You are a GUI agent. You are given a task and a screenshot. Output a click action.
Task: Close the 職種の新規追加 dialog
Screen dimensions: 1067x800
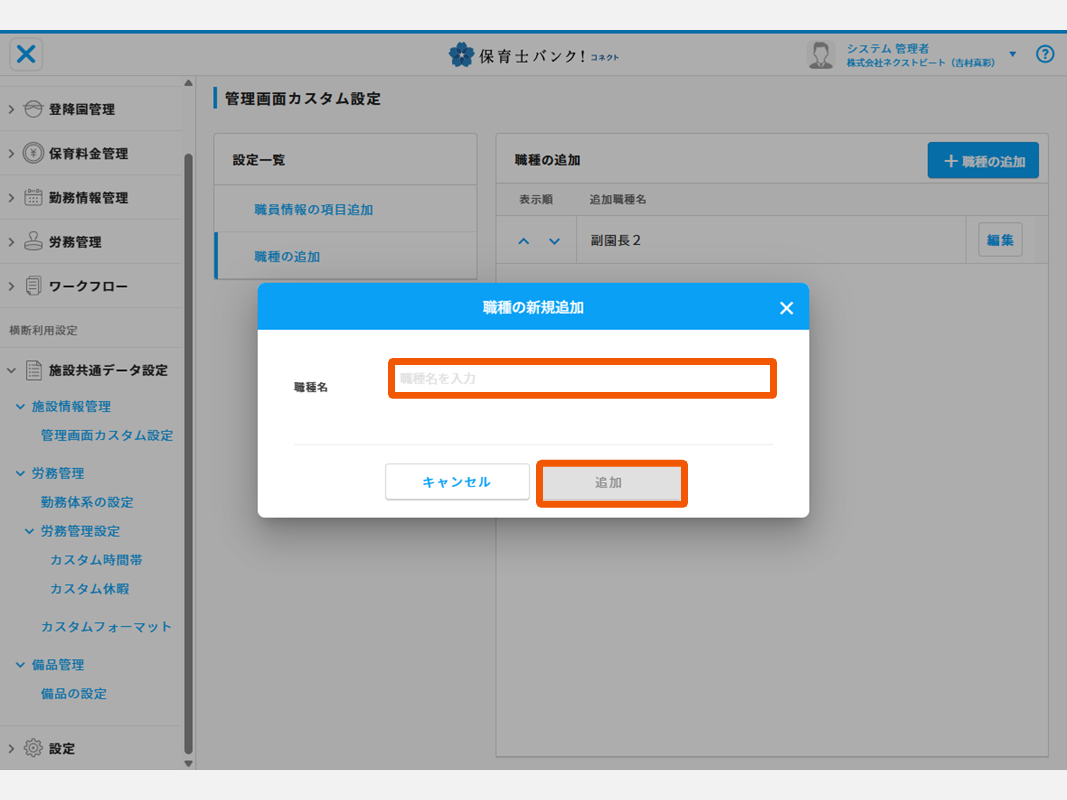click(786, 308)
